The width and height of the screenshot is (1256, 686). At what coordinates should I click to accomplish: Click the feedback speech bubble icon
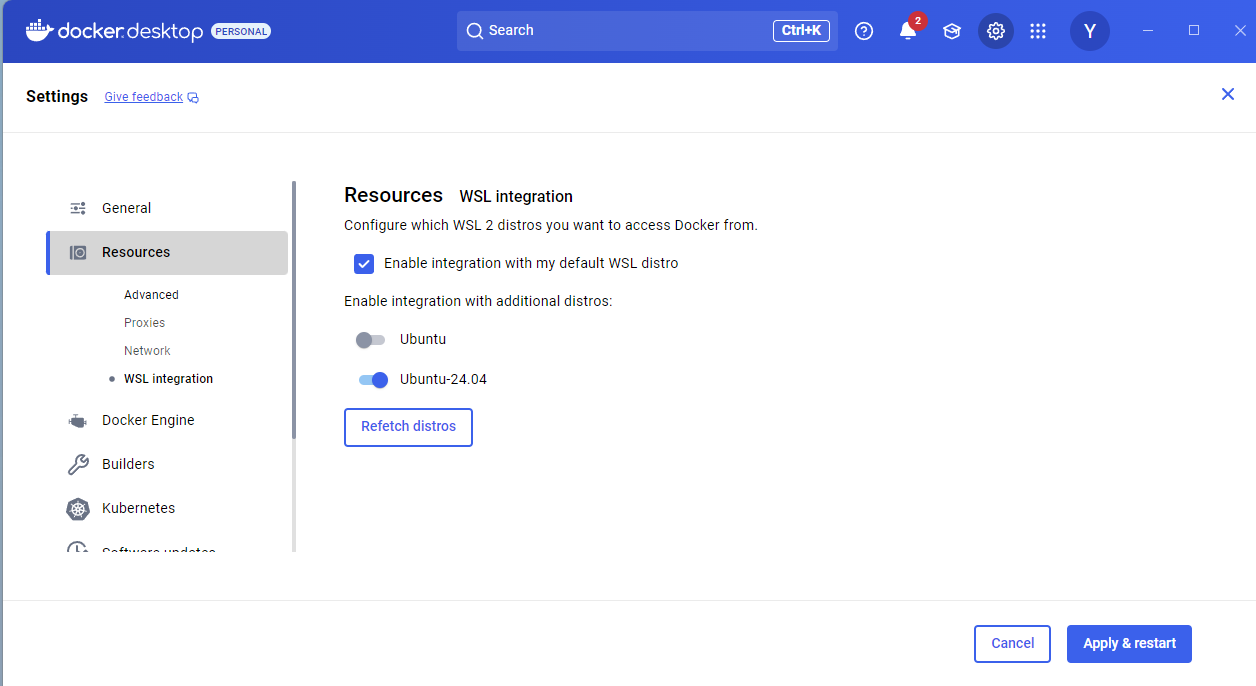coord(193,98)
